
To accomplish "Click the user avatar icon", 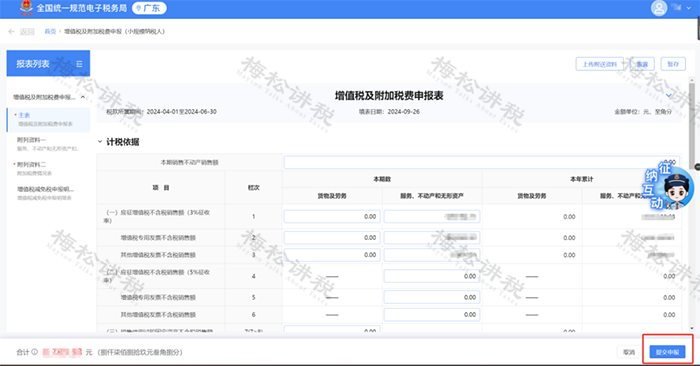I will [x=658, y=8].
